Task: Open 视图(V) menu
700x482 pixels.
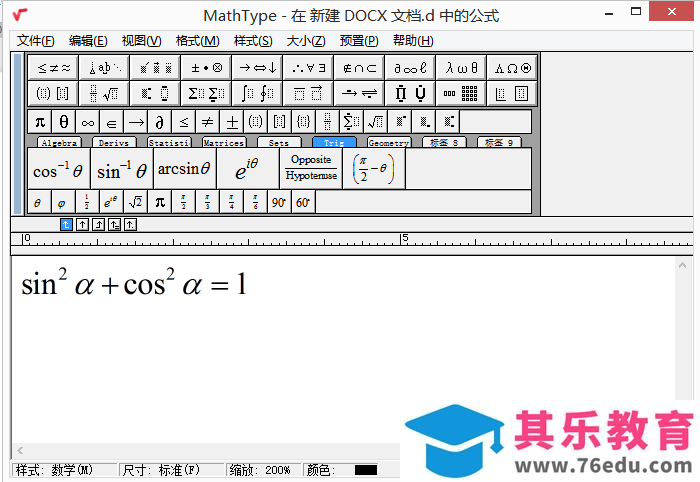Action: (x=142, y=41)
